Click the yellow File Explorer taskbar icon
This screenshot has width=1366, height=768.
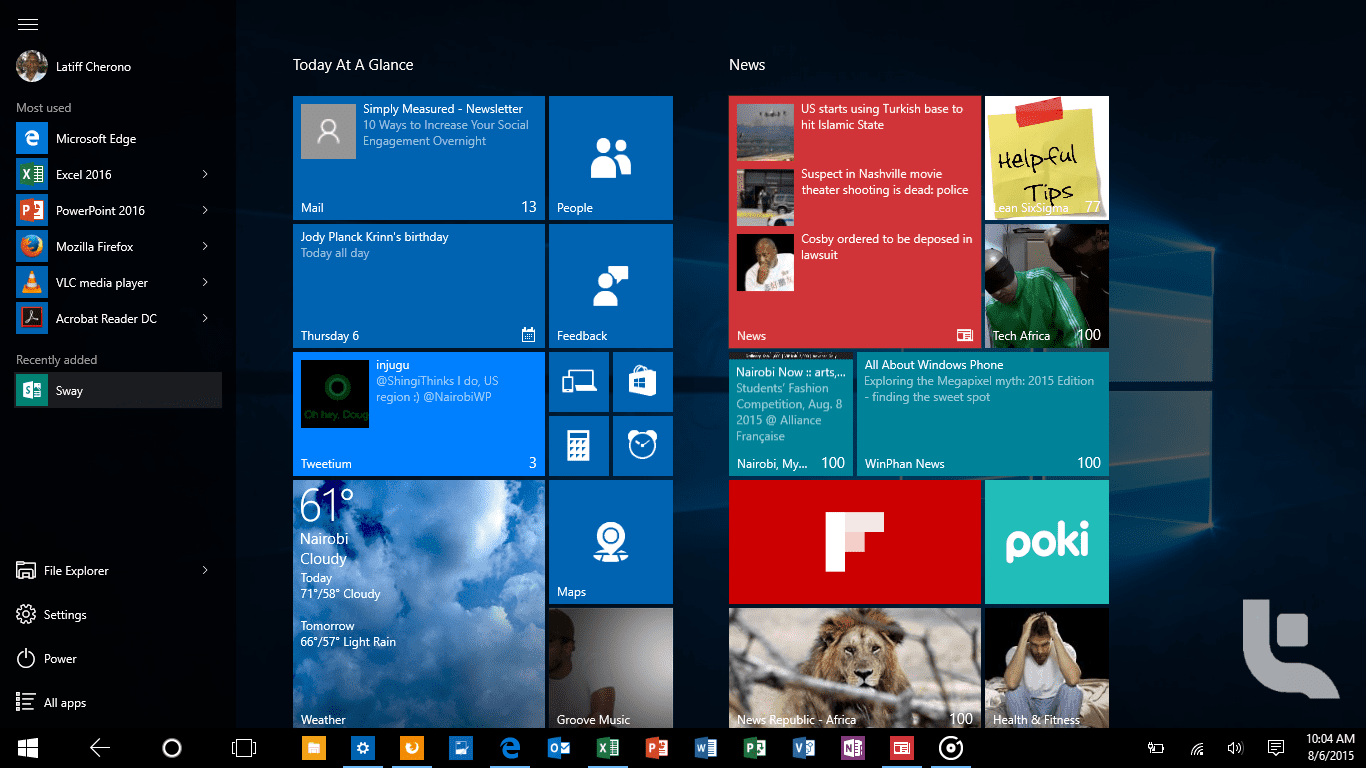point(313,748)
